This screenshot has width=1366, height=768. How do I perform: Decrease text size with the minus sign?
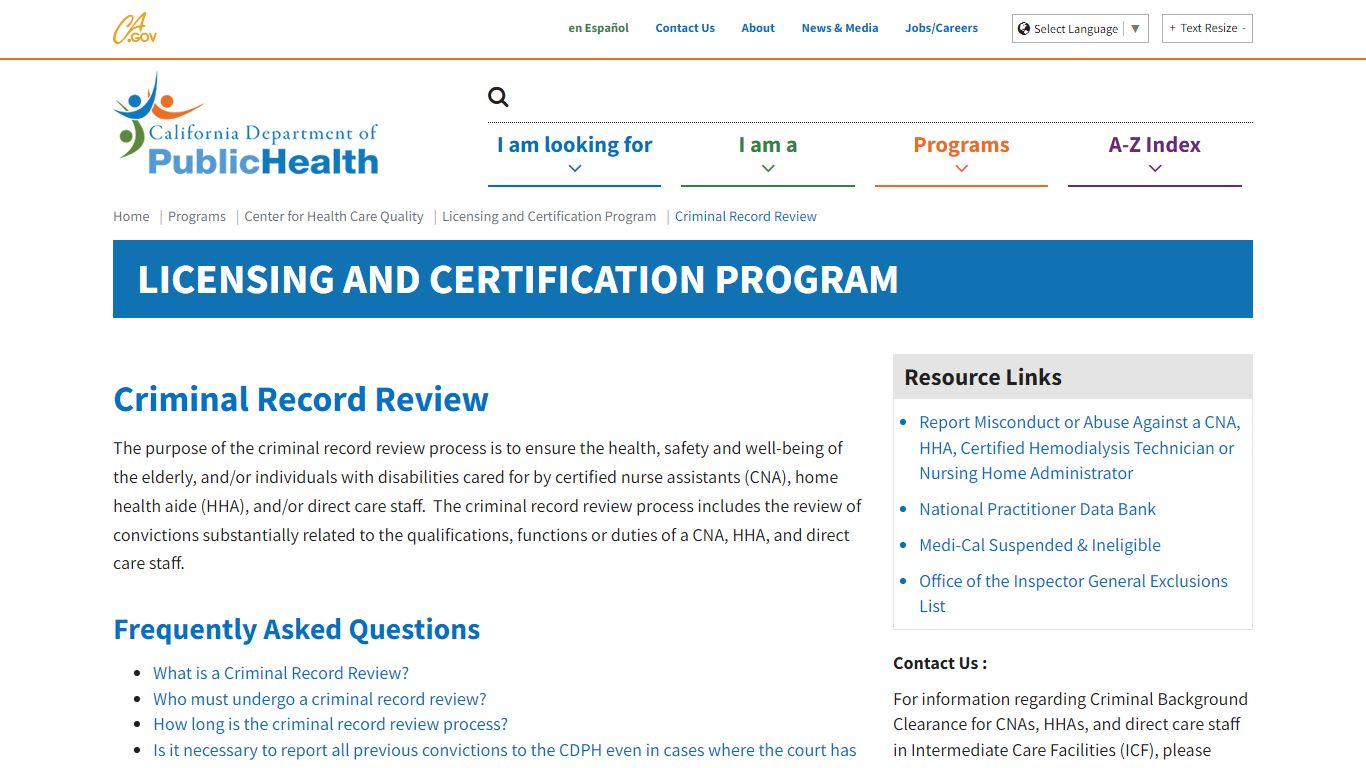pos(1244,28)
